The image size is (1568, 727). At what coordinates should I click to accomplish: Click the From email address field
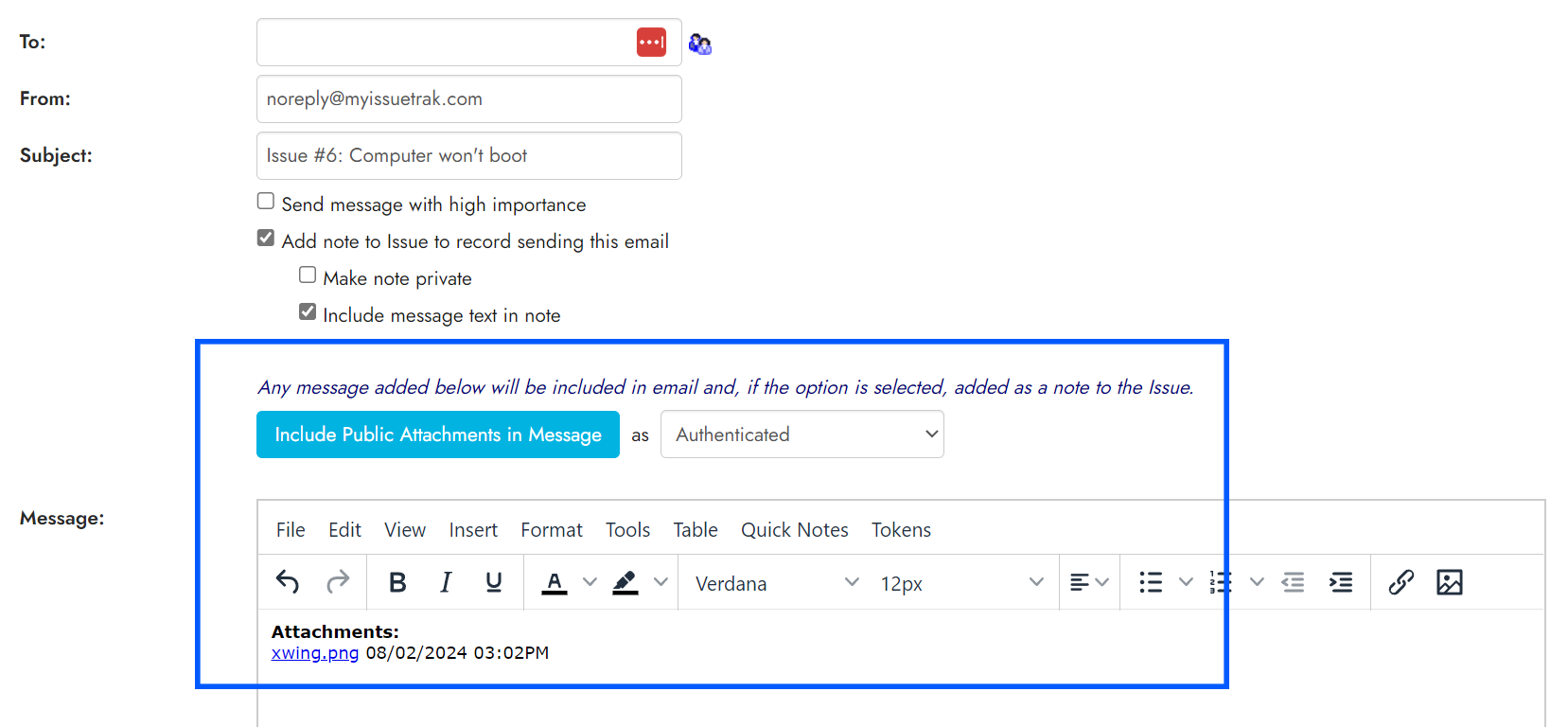coord(469,99)
